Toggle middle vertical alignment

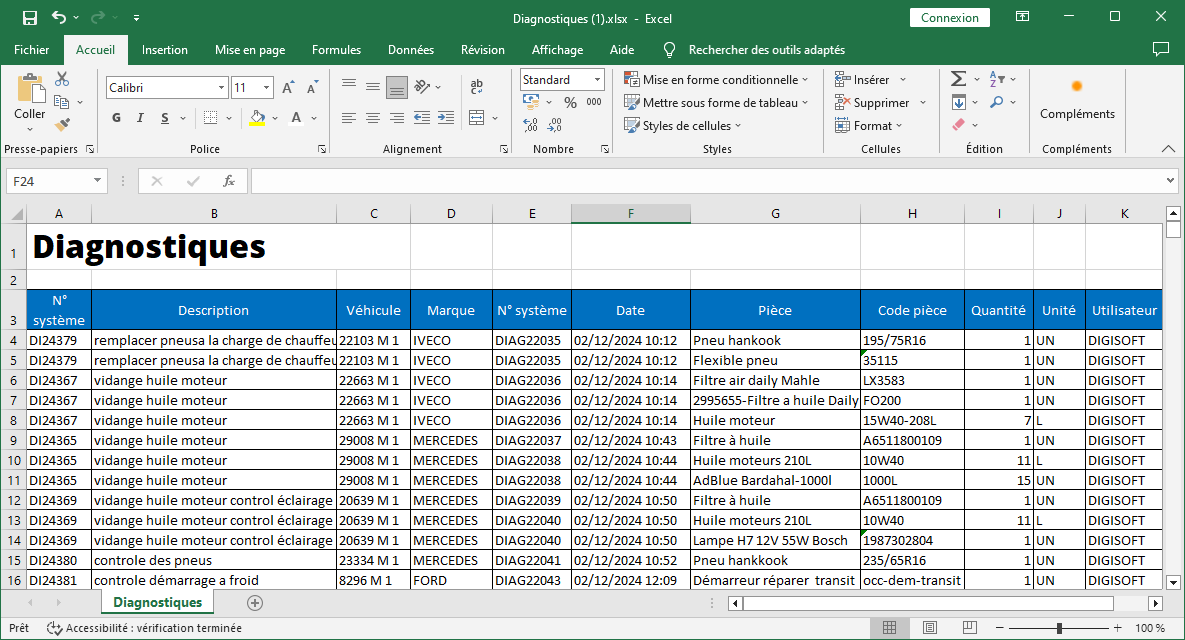click(x=373, y=86)
